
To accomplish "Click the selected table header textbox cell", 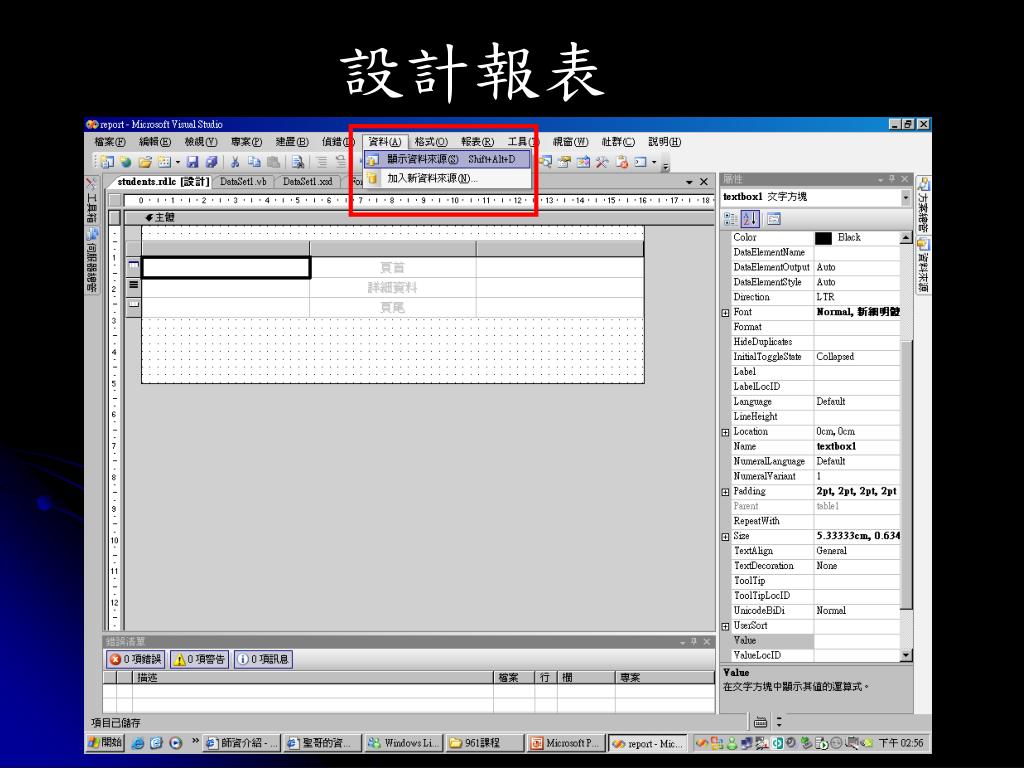I will [226, 268].
